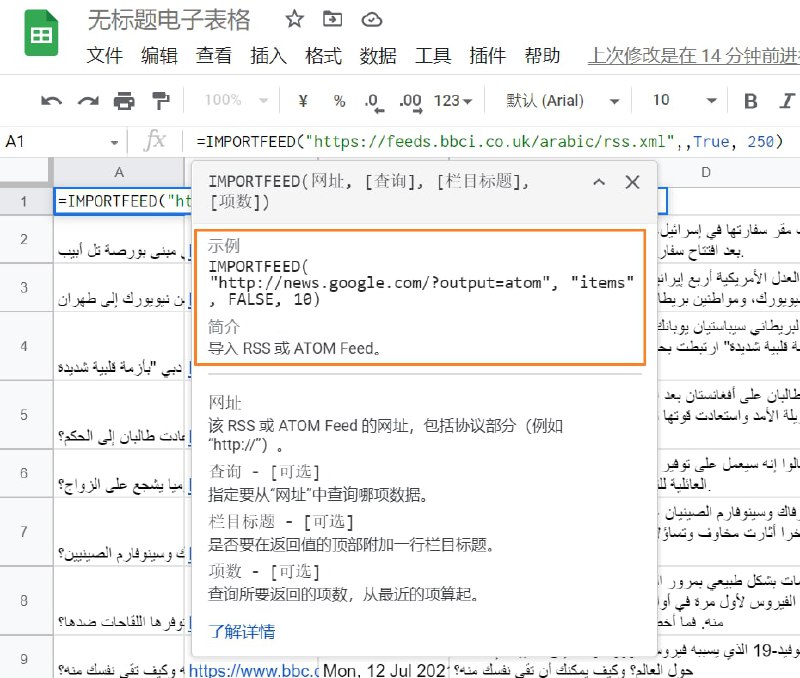This screenshot has width=800, height=678.
Task: Click the increase decimal places icon
Action: coord(408,101)
